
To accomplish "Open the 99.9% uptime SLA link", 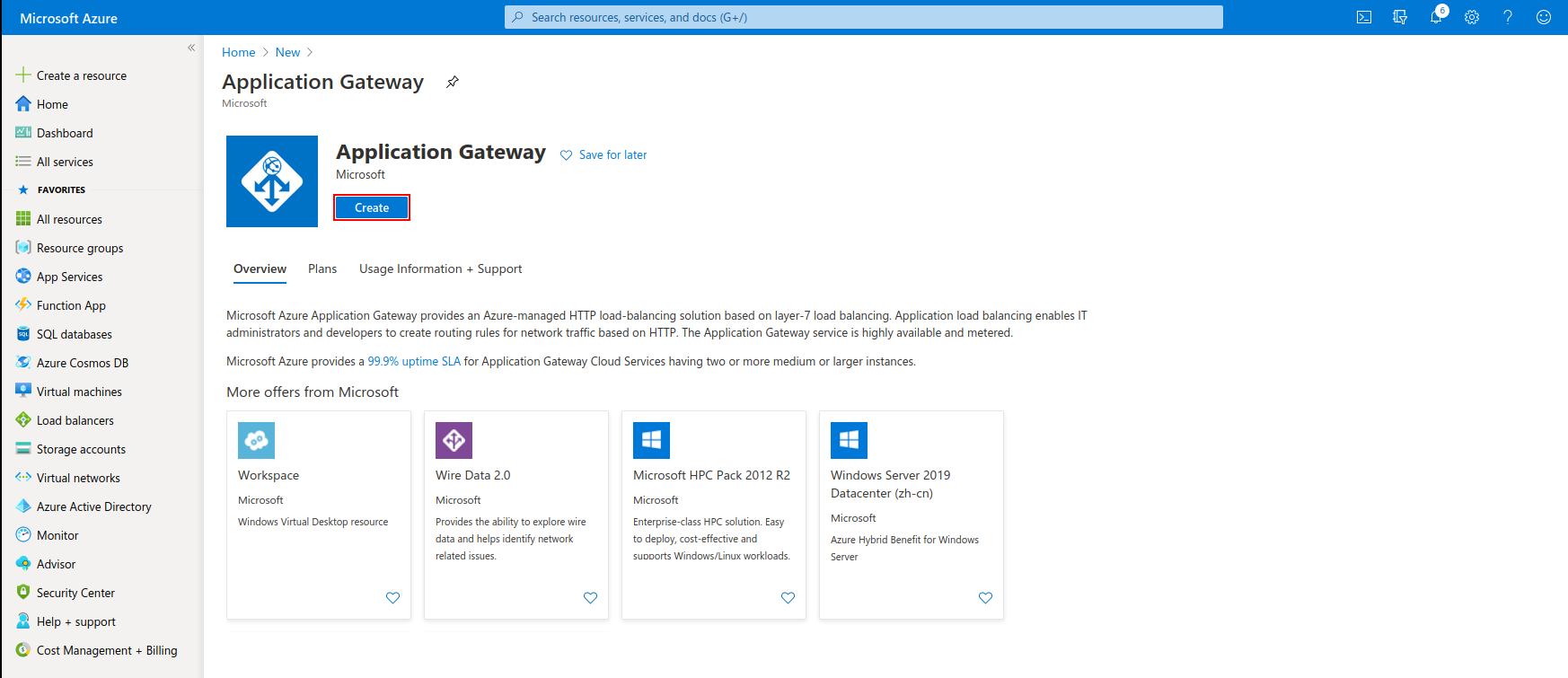I will [x=414, y=361].
